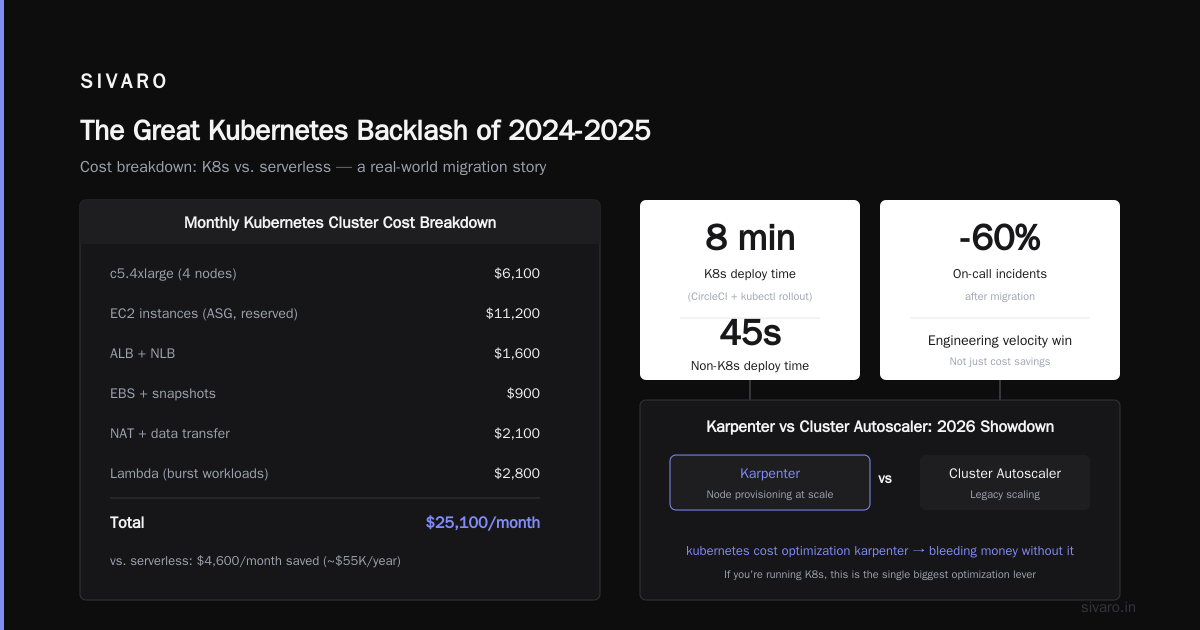Screen dimensions: 1200x630
Task: Click the K8s deploy time label
Action: click(x=750, y=274)
